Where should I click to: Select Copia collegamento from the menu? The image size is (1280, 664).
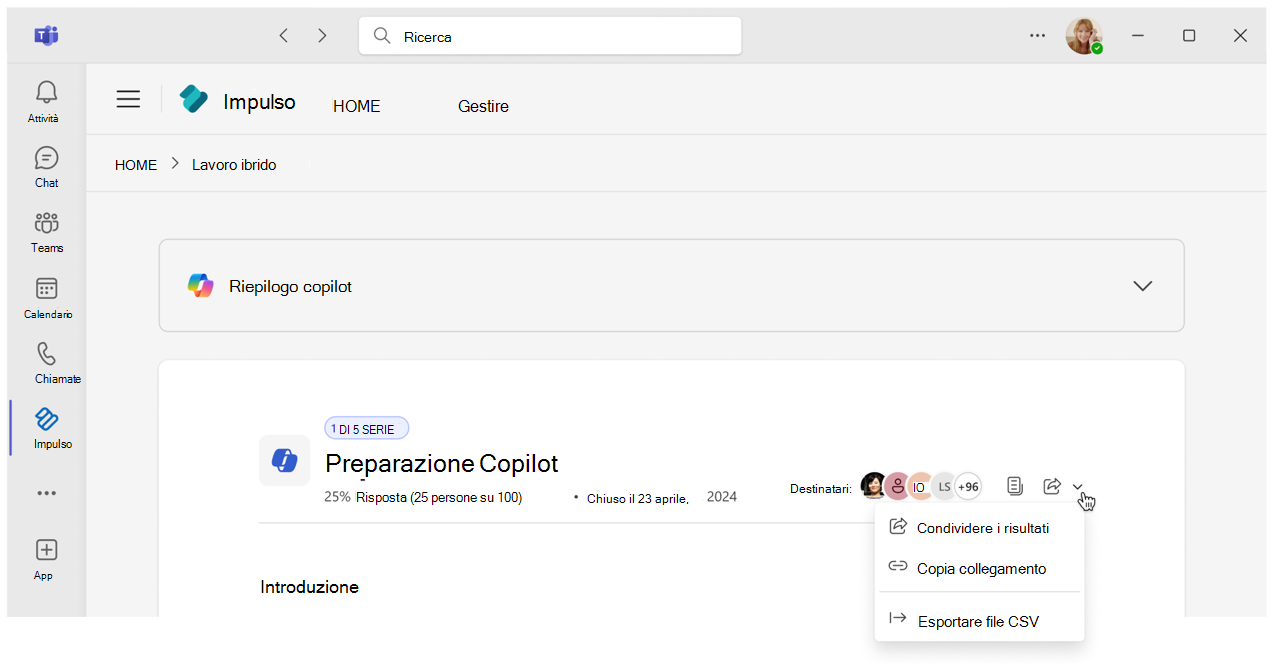(x=981, y=568)
